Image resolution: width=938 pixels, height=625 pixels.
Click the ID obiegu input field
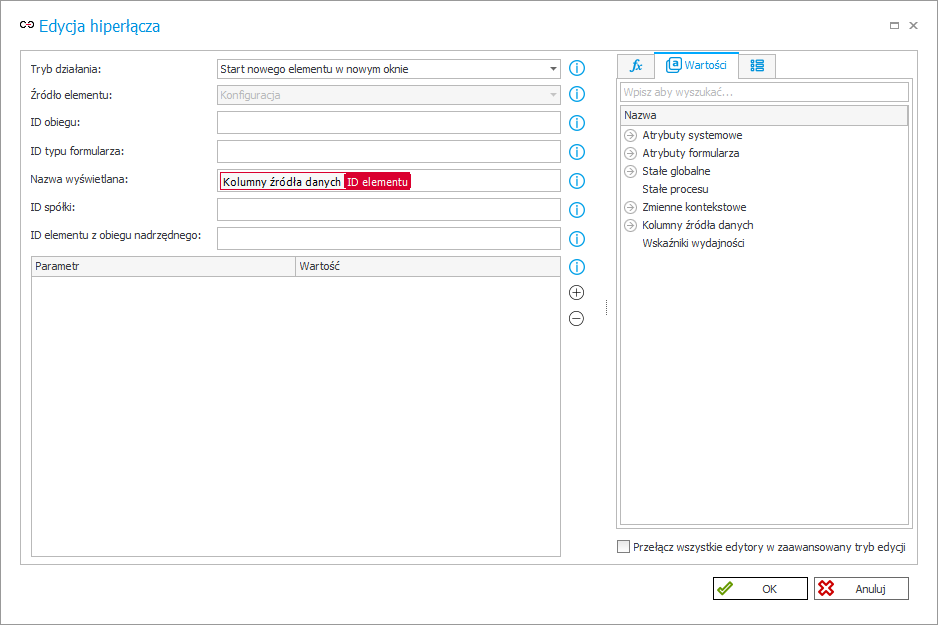[x=389, y=123]
